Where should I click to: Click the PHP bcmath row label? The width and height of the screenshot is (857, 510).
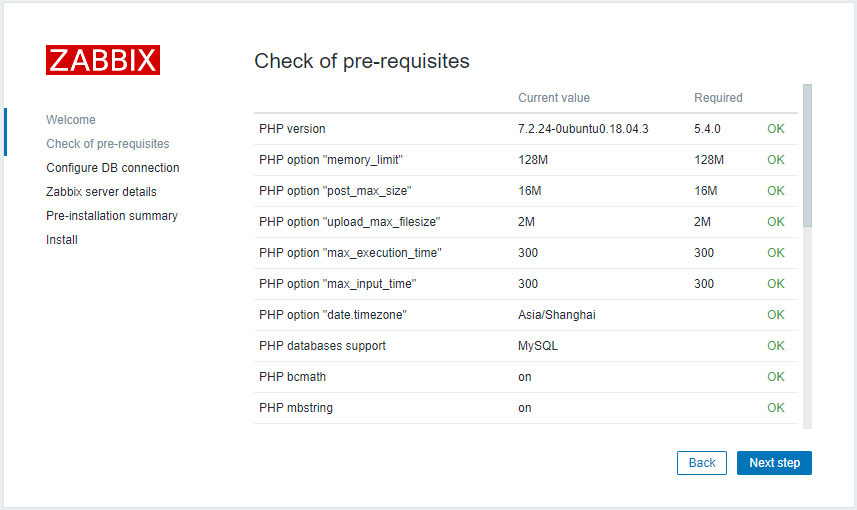coord(292,377)
